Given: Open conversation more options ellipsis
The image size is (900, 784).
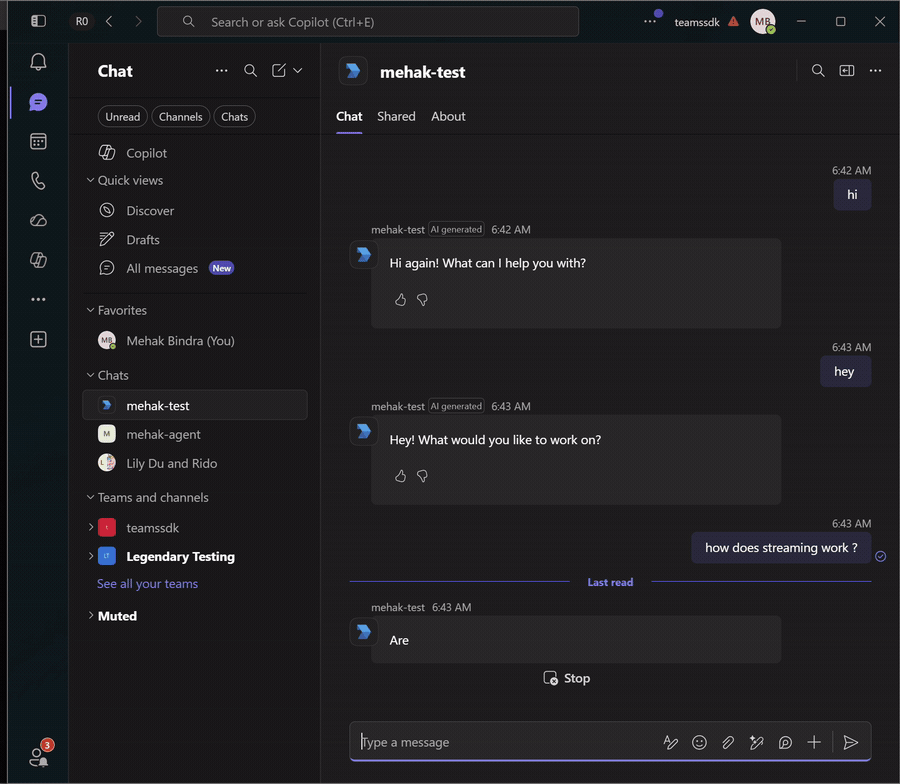Looking at the screenshot, I should (875, 71).
